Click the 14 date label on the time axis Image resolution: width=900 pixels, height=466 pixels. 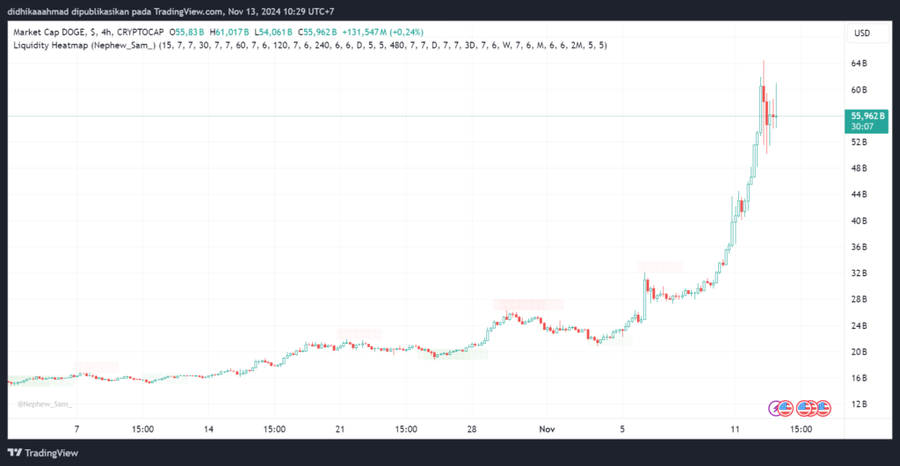[x=209, y=429]
